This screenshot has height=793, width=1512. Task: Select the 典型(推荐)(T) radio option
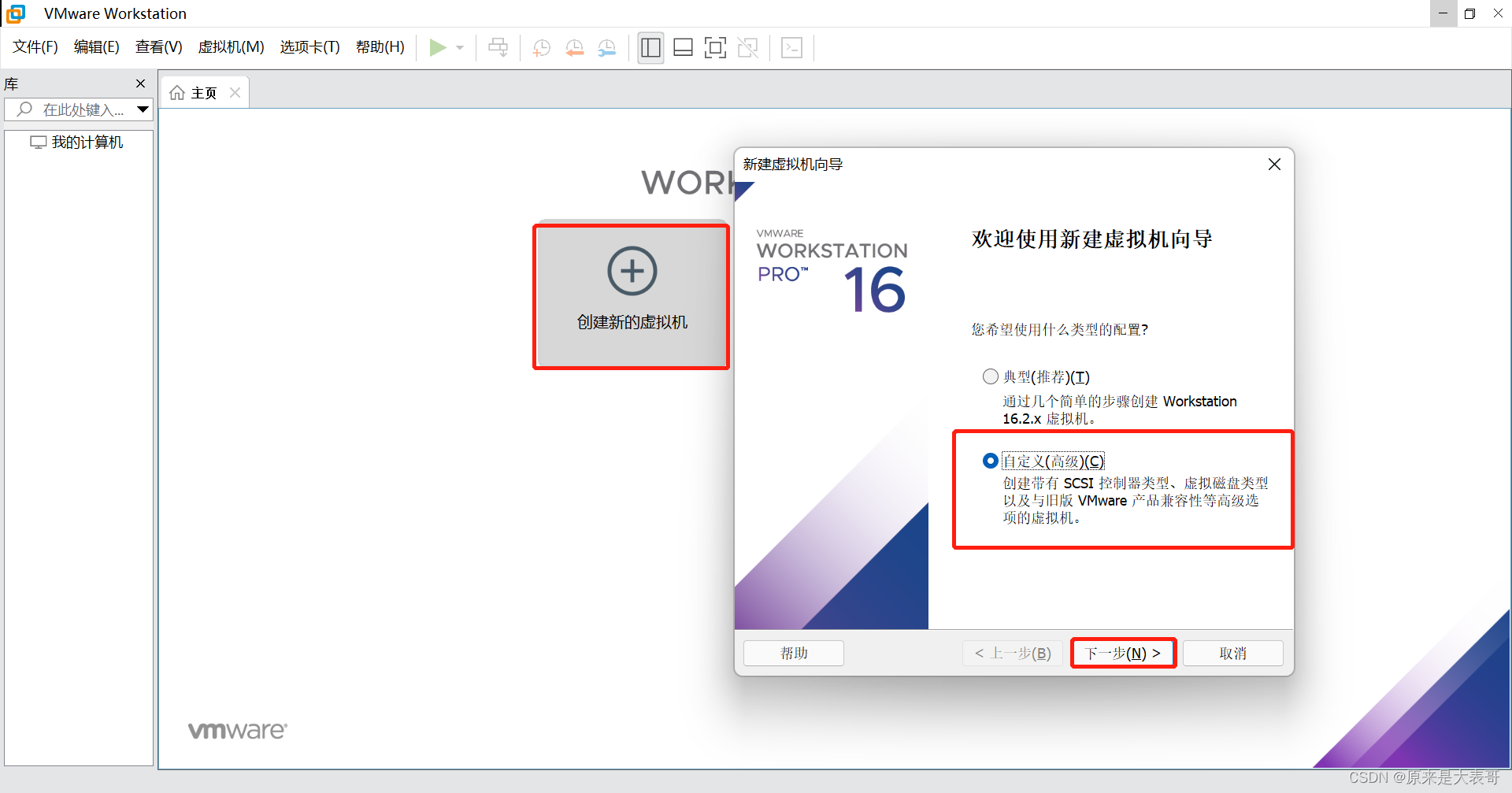pyautogui.click(x=991, y=376)
